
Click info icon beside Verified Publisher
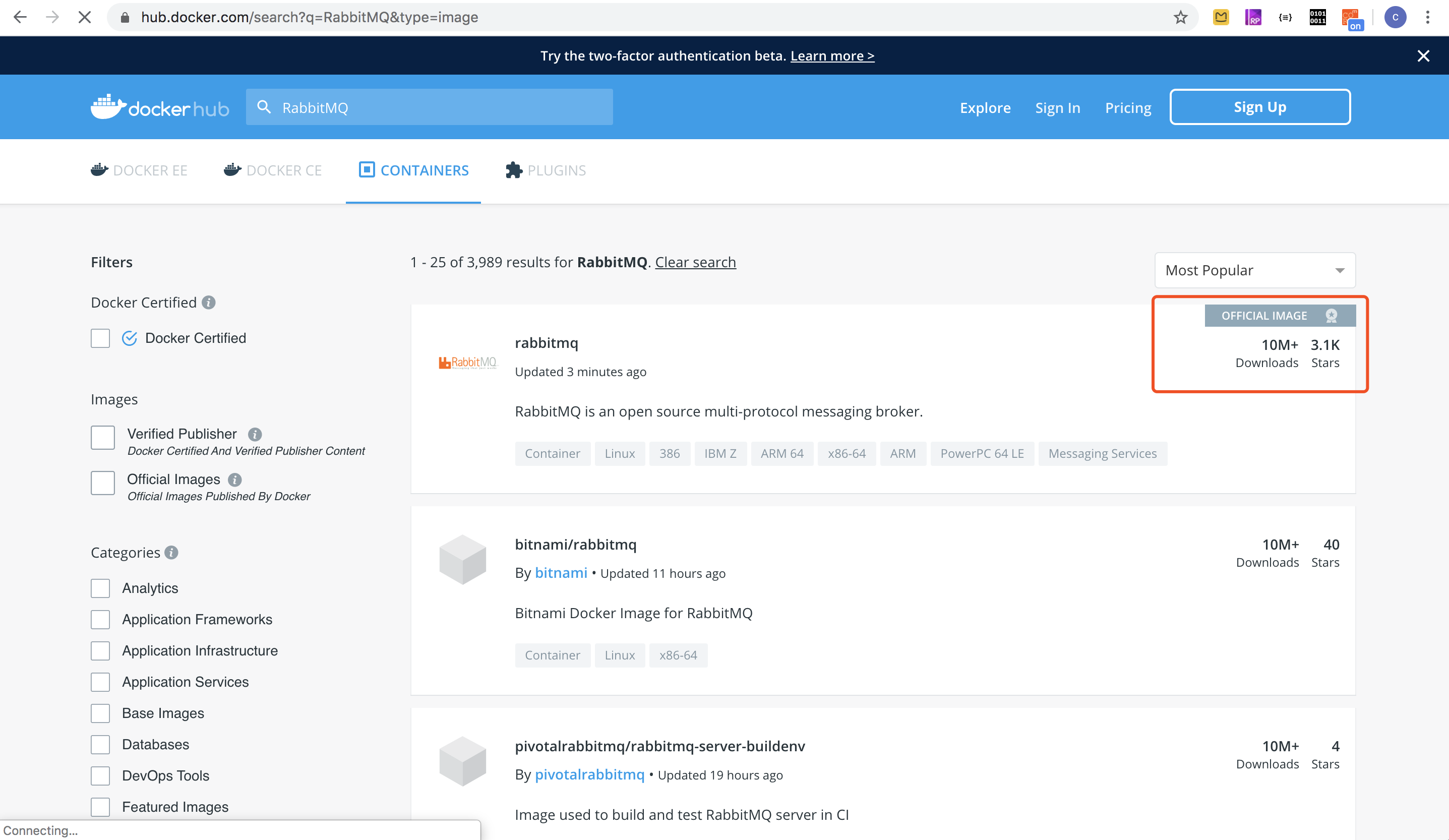point(255,434)
